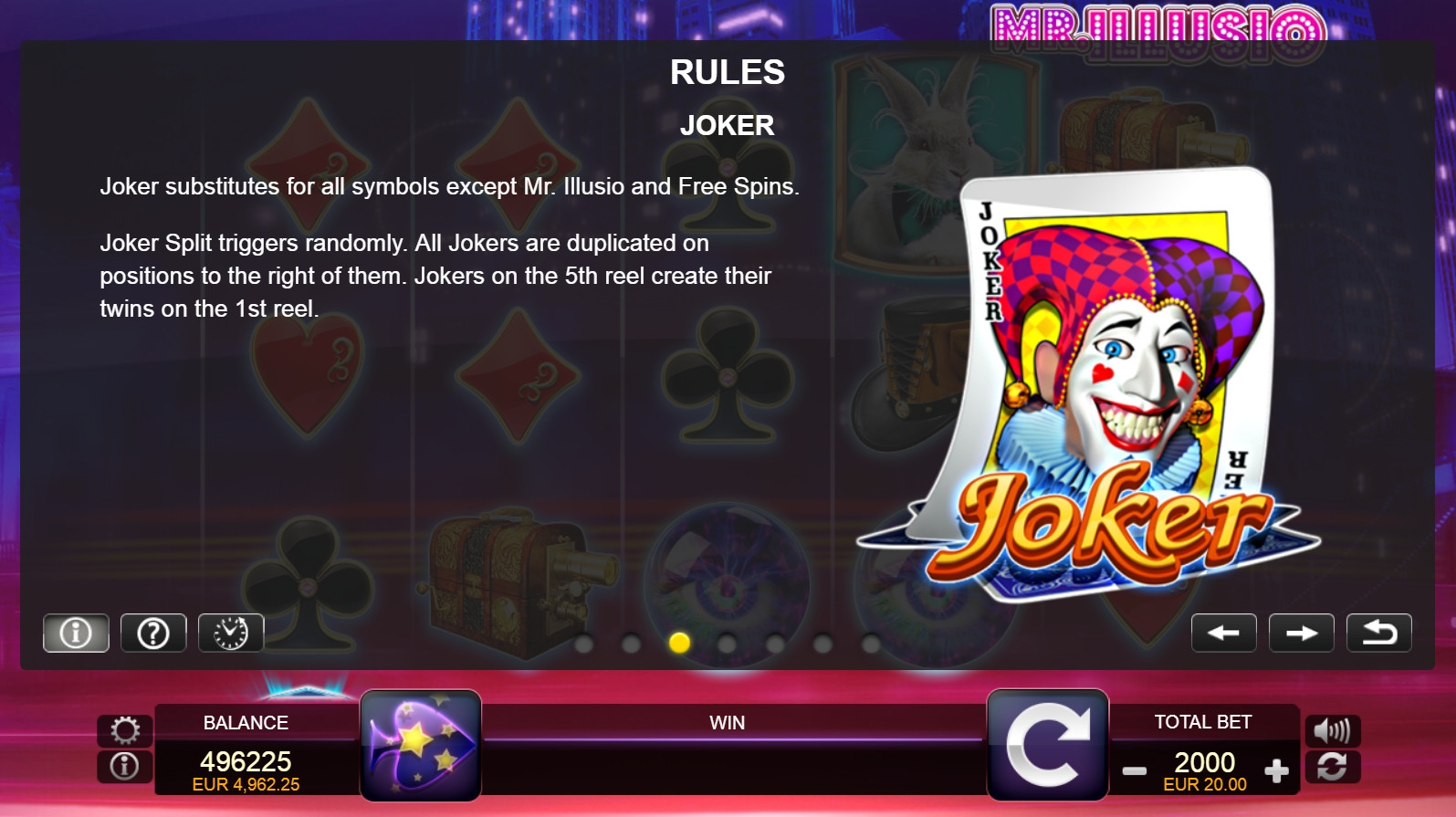Select the fourth rules page dot
The width and height of the screenshot is (1456, 817).
click(x=727, y=644)
